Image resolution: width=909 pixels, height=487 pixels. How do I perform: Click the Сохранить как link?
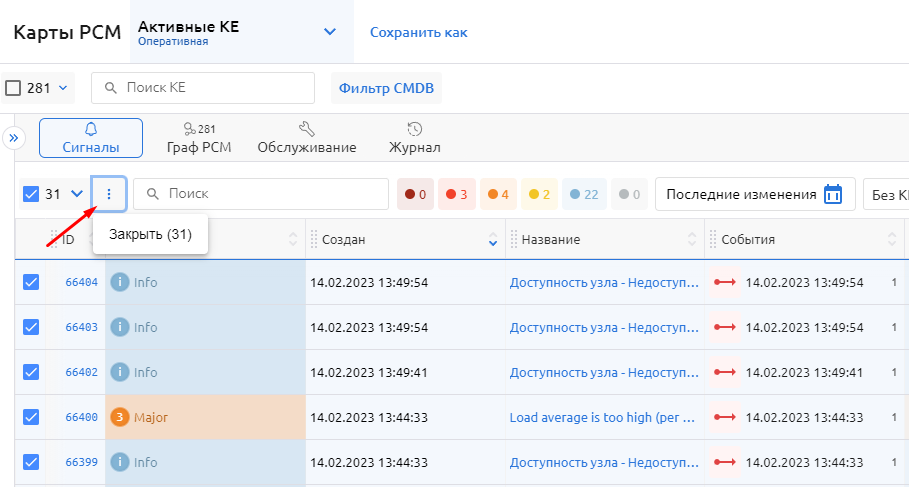[x=418, y=32]
